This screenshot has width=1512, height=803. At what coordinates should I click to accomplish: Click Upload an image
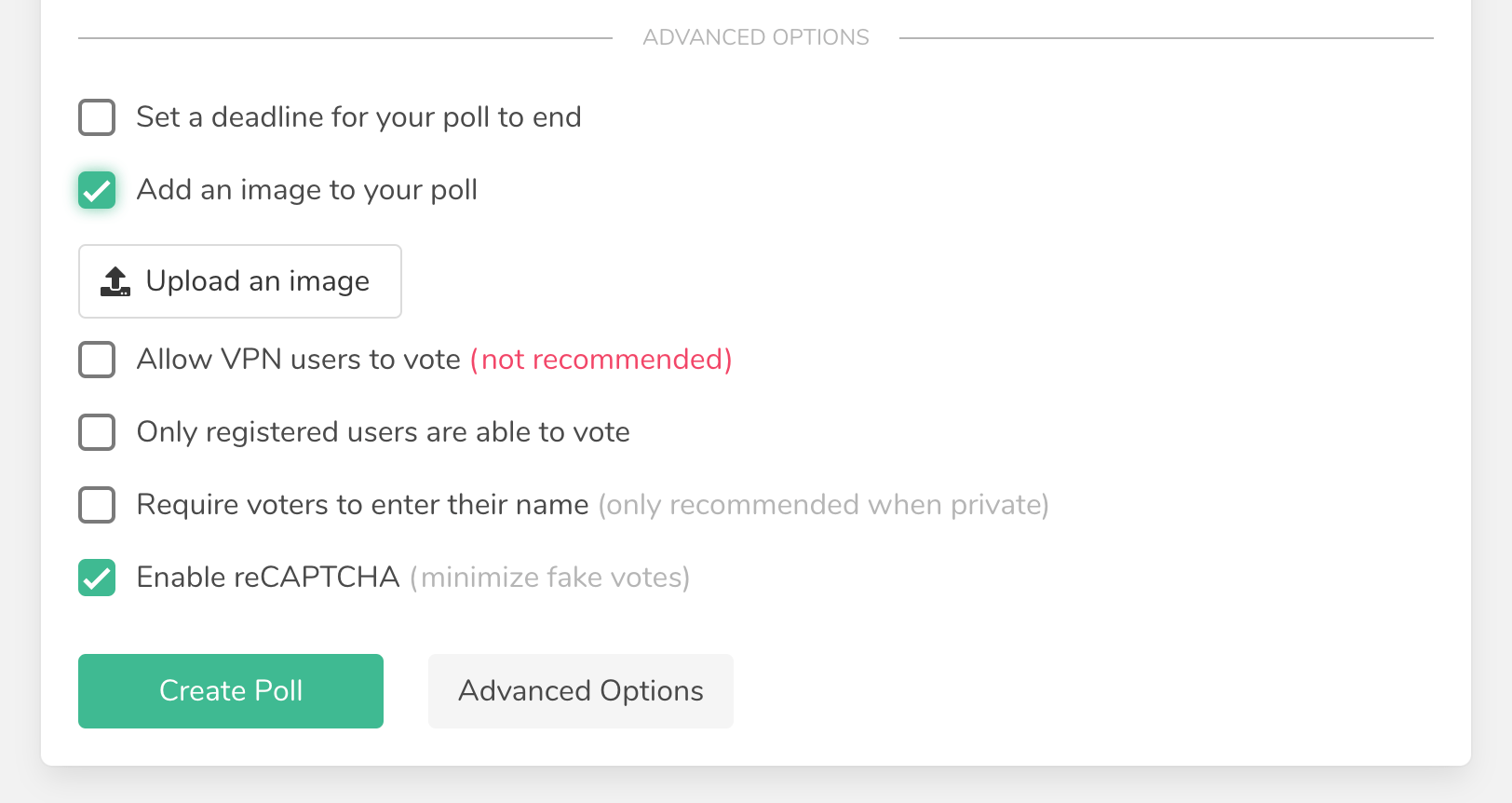[x=239, y=280]
